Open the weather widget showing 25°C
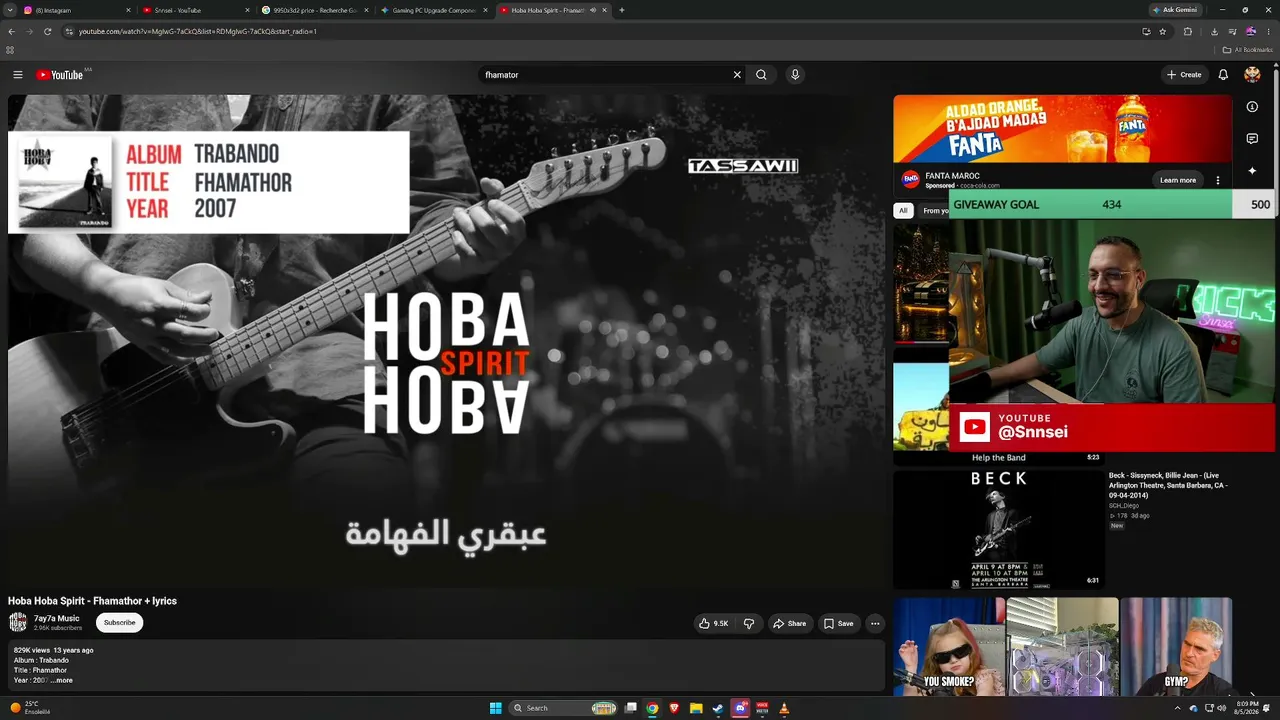Image resolution: width=1280 pixels, height=720 pixels. [30, 708]
